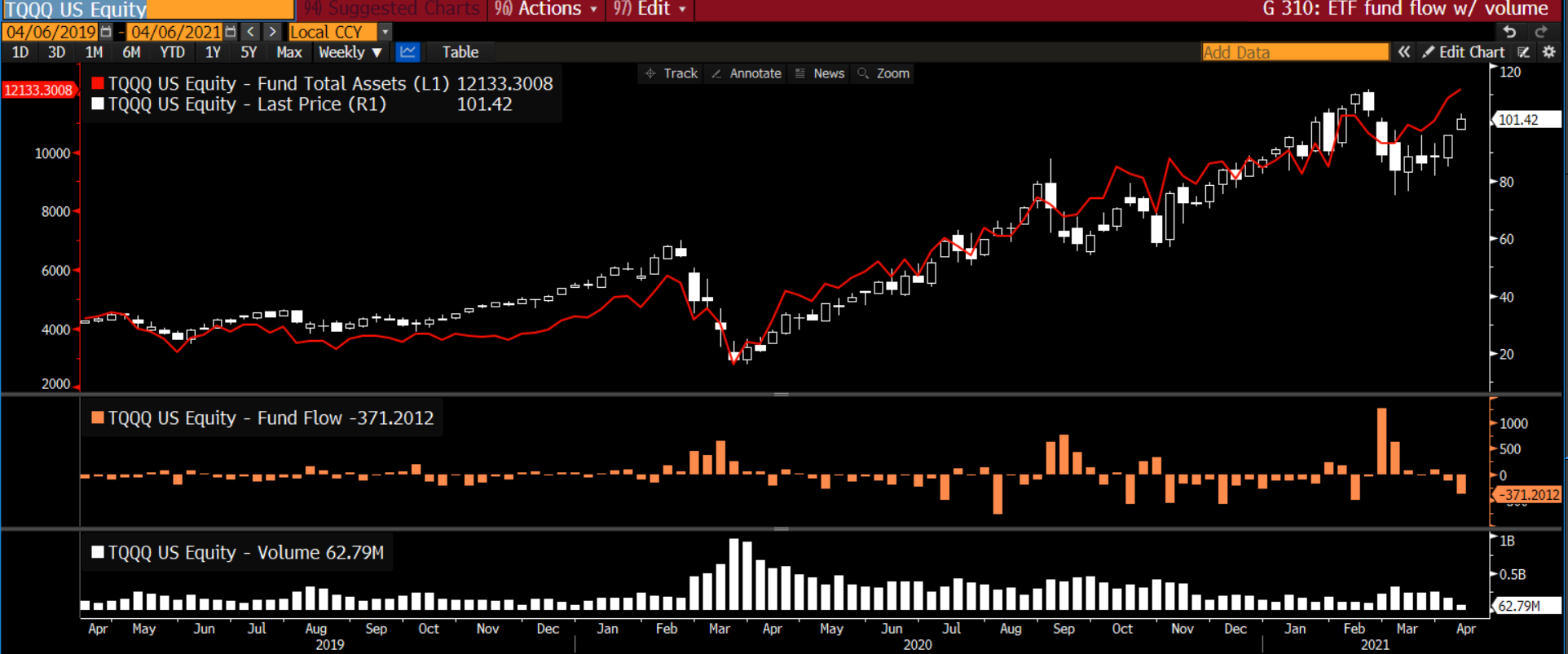The width and height of the screenshot is (1568, 654).
Task: Open the Edit menu
Action: (x=650, y=10)
